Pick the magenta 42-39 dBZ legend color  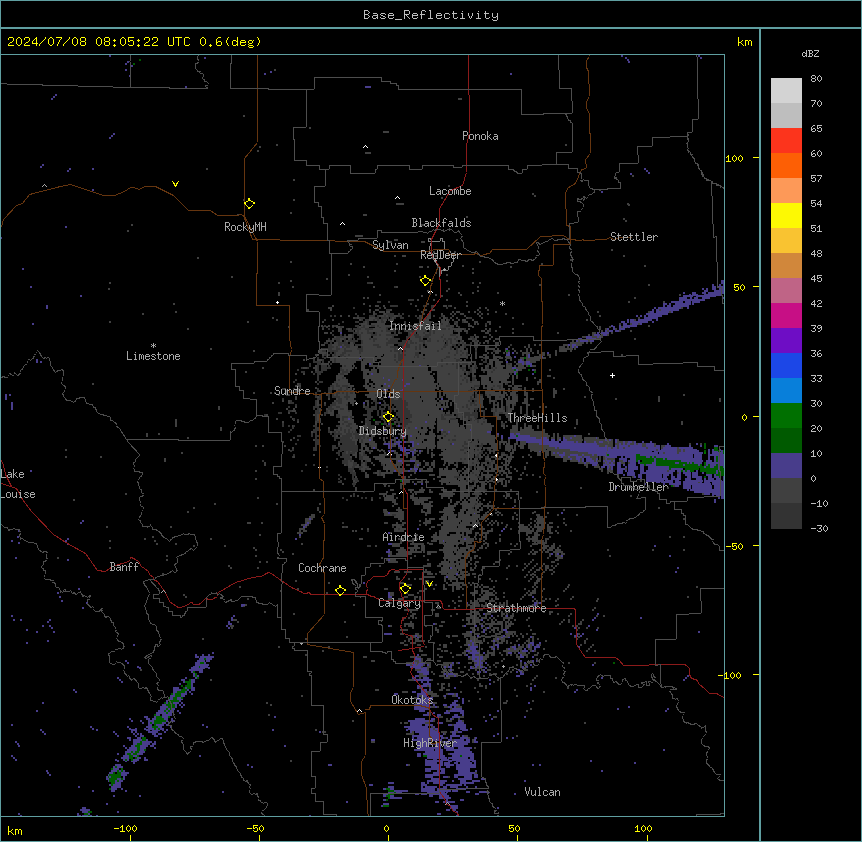click(x=786, y=315)
